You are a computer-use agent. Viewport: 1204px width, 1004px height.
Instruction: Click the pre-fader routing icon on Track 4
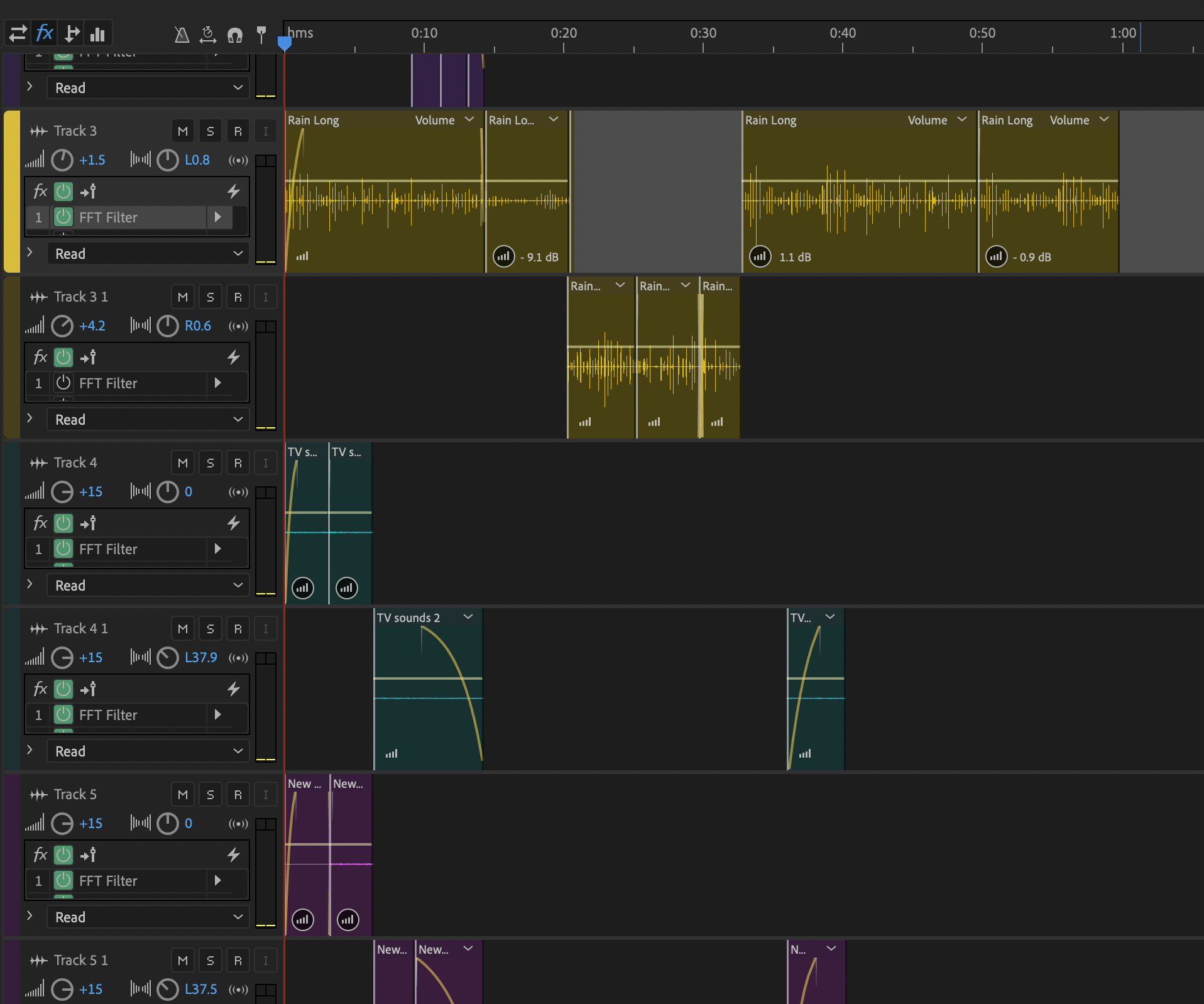click(x=89, y=523)
